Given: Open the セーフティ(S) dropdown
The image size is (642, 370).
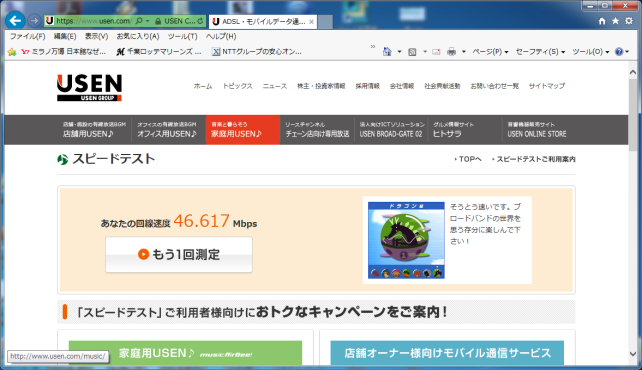Looking at the screenshot, I should tap(540, 52).
